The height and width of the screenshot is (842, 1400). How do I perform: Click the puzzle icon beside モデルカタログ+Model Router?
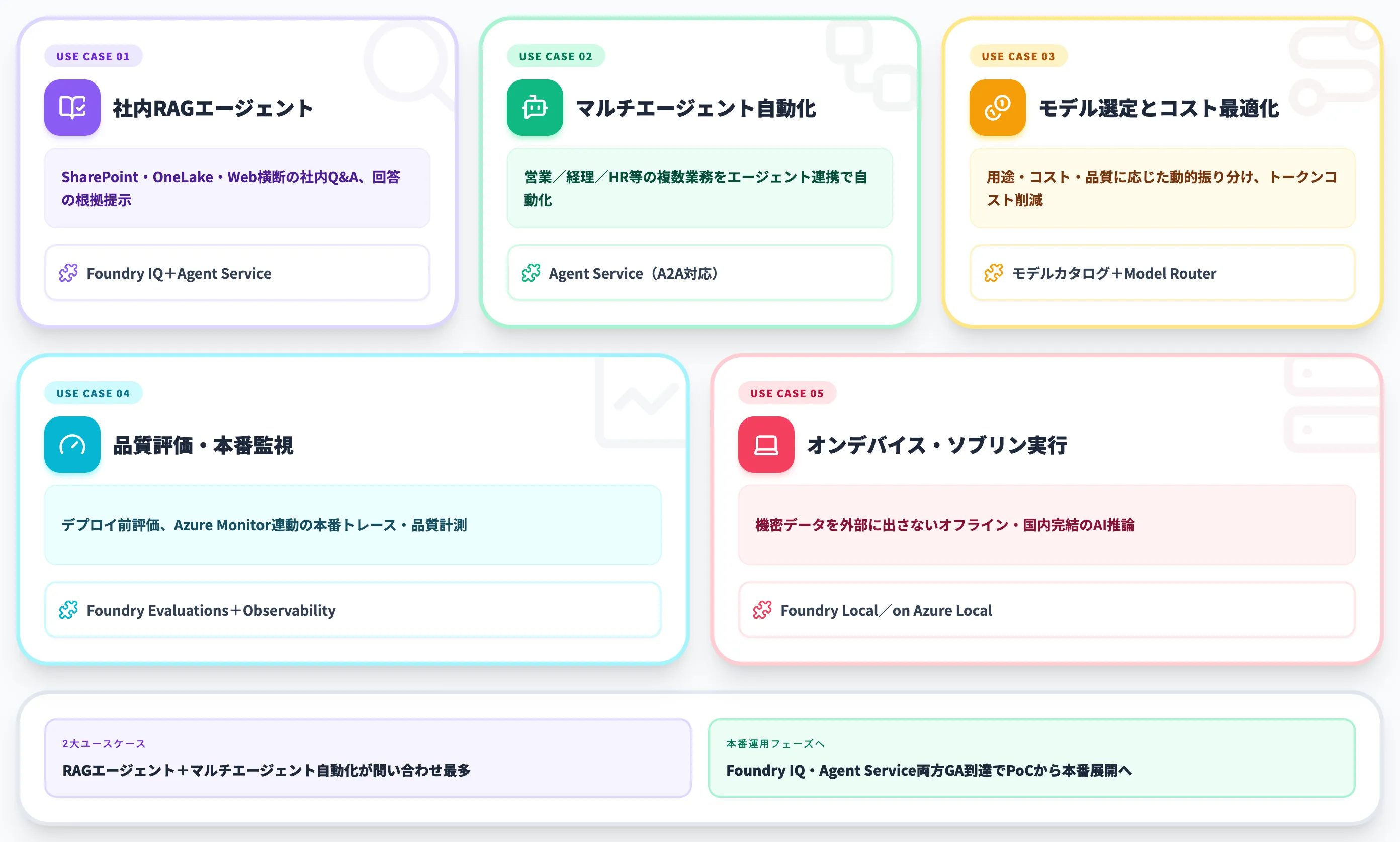click(x=994, y=273)
